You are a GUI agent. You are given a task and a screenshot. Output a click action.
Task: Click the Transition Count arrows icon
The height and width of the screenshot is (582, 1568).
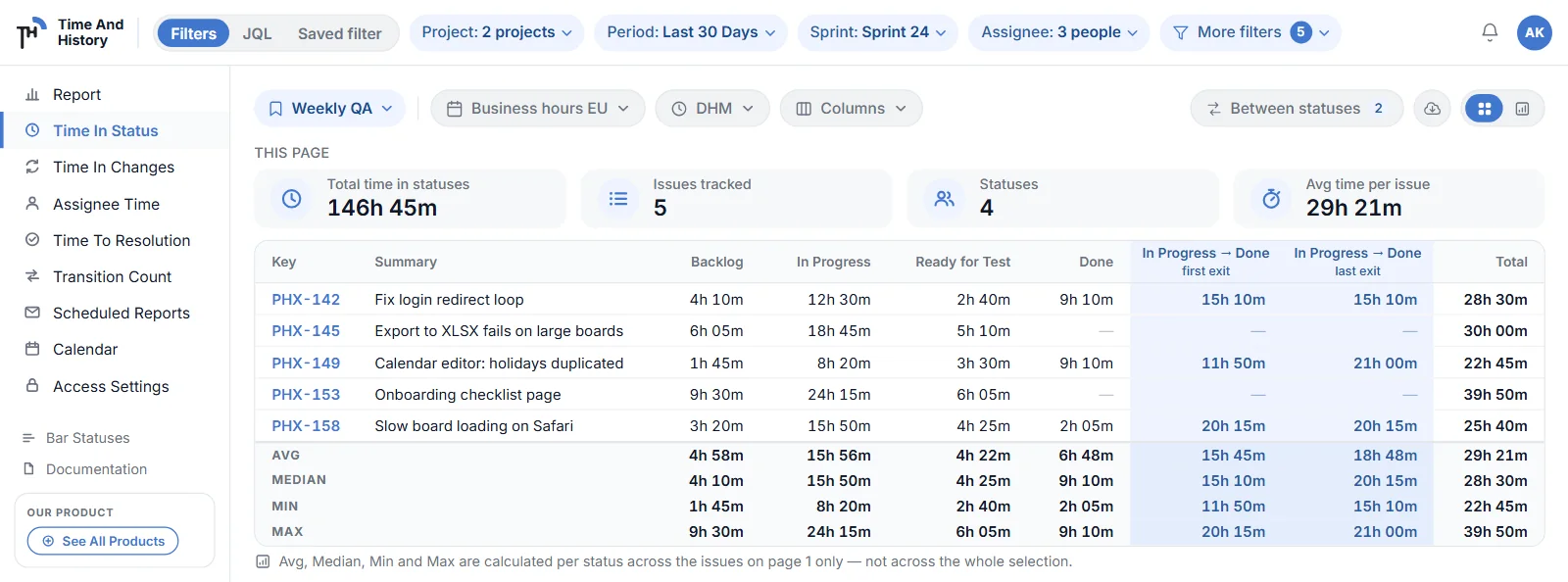click(x=32, y=276)
